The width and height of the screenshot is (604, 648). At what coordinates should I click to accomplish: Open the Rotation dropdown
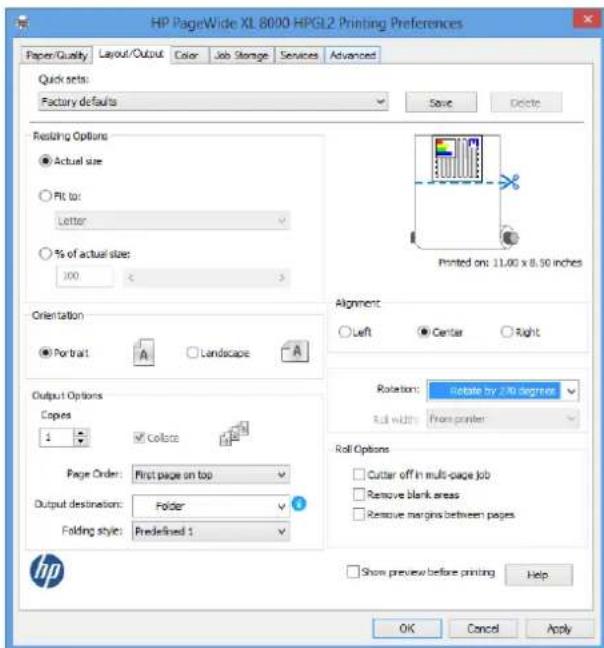point(502,391)
